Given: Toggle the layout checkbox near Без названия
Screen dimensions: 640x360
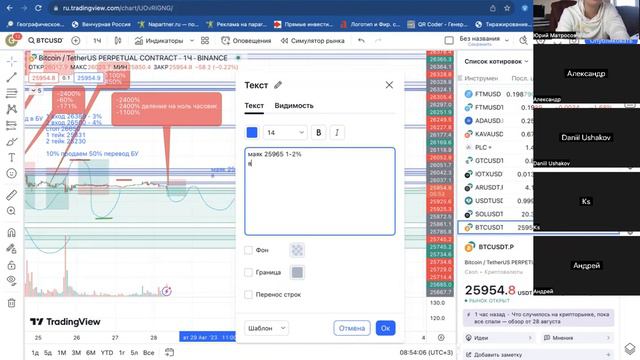Looking at the screenshot, I should 449,40.
